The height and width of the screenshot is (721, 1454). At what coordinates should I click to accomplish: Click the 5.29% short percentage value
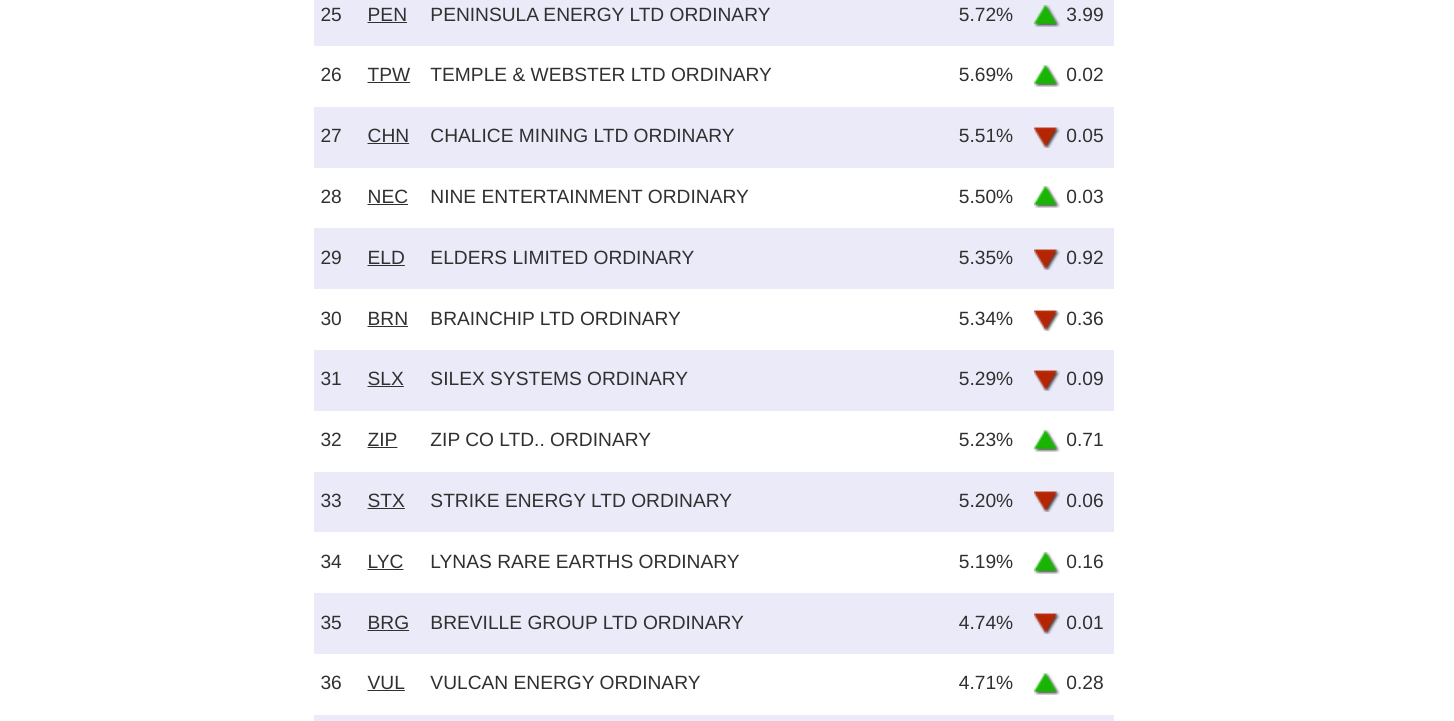pos(986,379)
